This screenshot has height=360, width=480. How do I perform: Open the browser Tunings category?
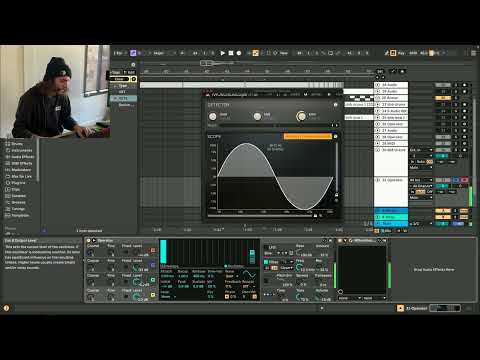18,209
